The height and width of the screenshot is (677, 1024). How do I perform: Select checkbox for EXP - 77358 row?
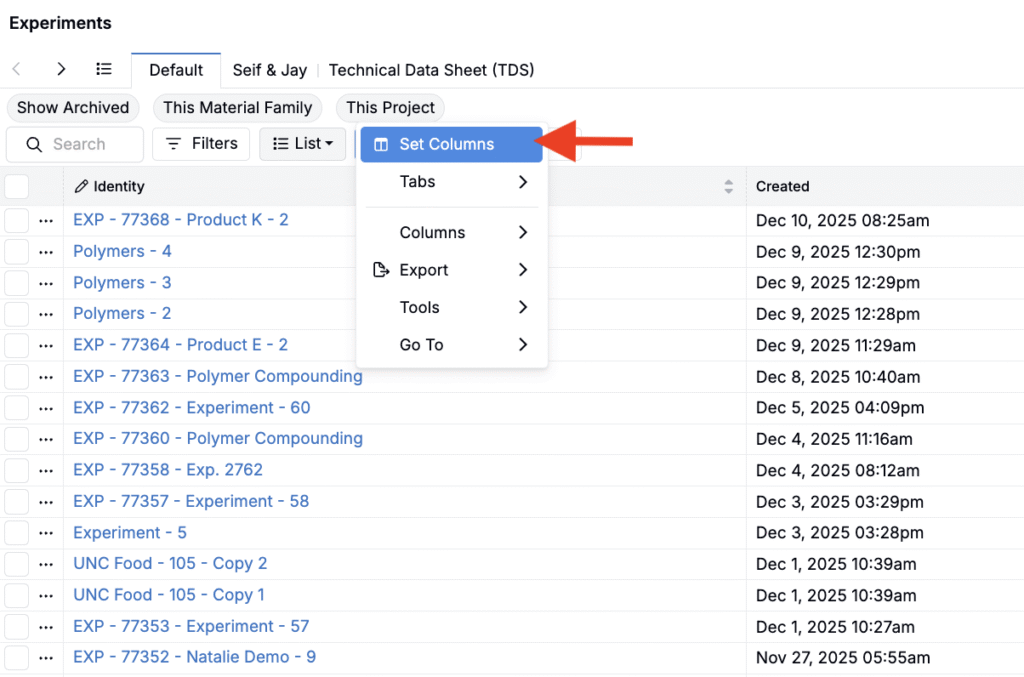click(x=17, y=470)
